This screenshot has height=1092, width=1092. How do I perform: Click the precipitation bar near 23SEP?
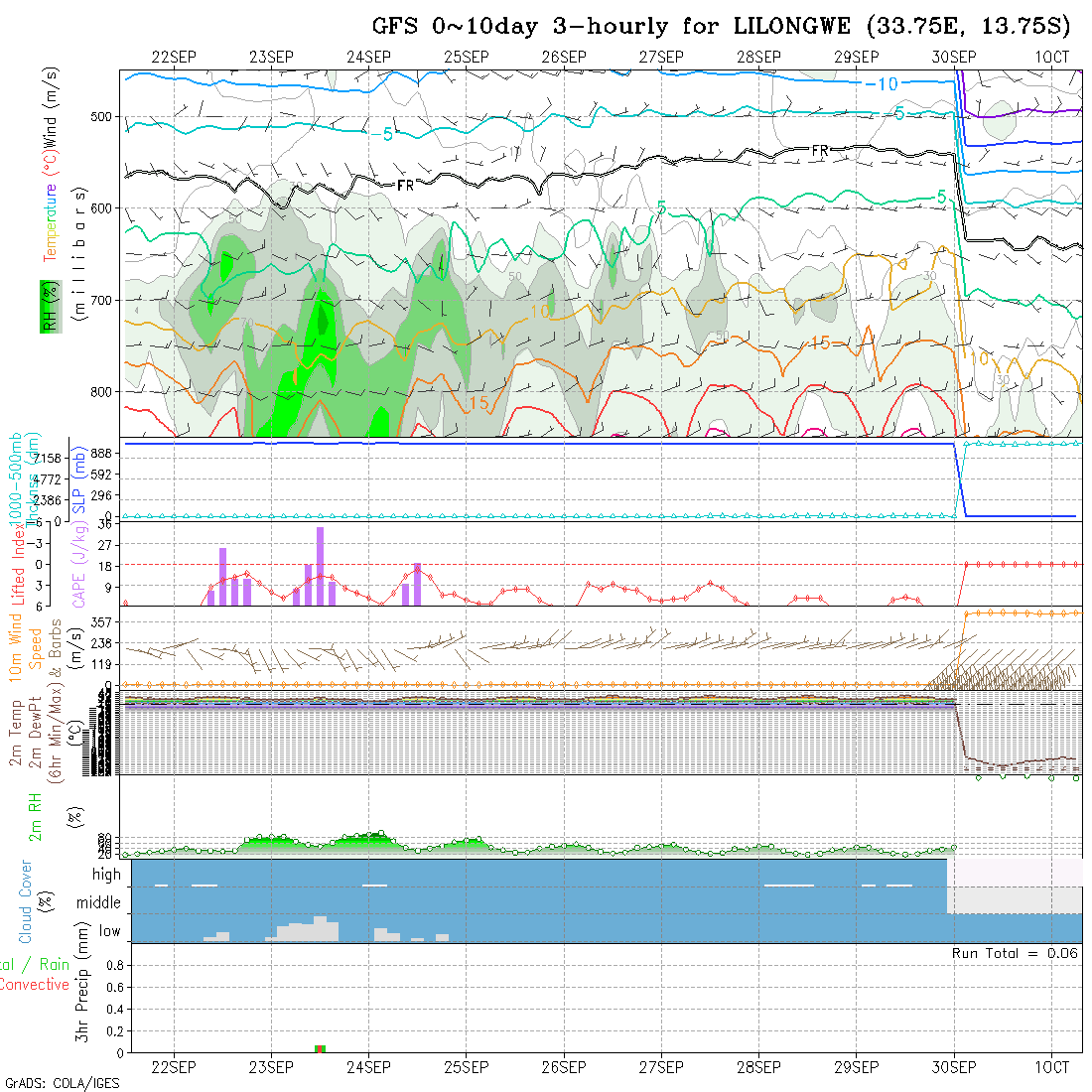[320, 1048]
